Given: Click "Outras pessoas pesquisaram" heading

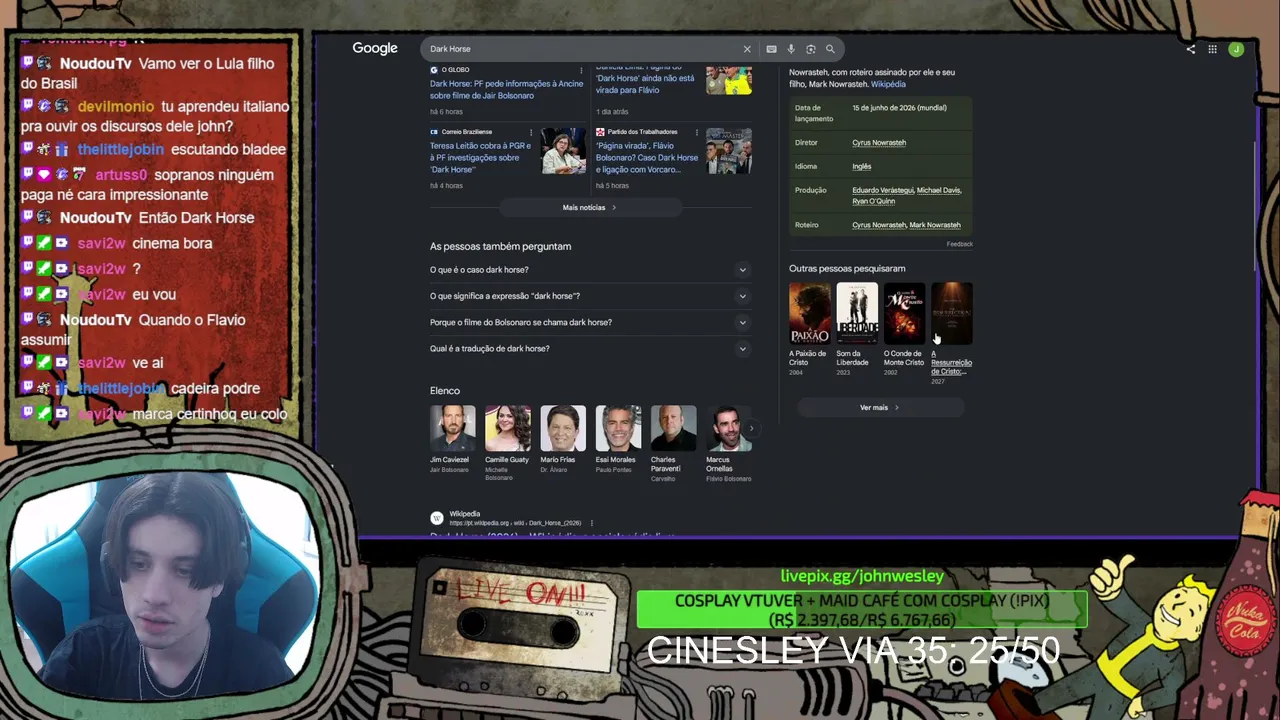Looking at the screenshot, I should point(847,268).
